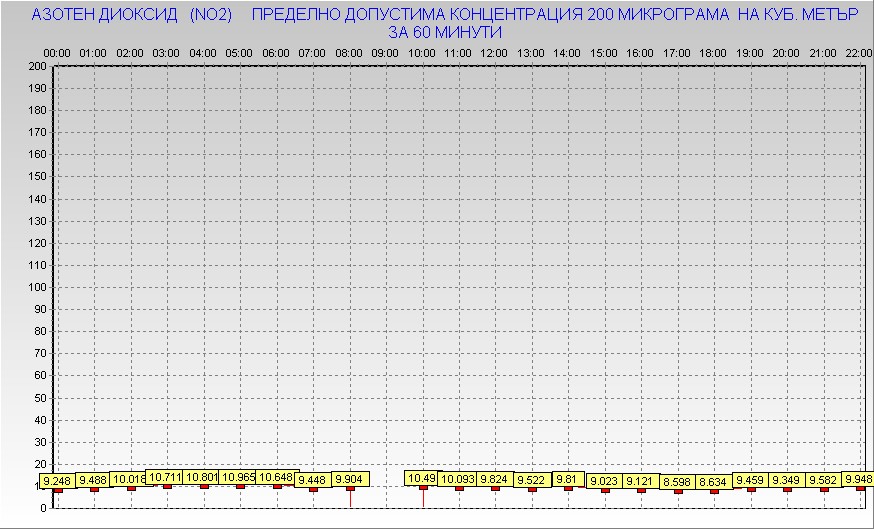Image resolution: width=874 pixels, height=529 pixels.
Task: Click the 50 value on vertical axis
Action: pos(40,397)
